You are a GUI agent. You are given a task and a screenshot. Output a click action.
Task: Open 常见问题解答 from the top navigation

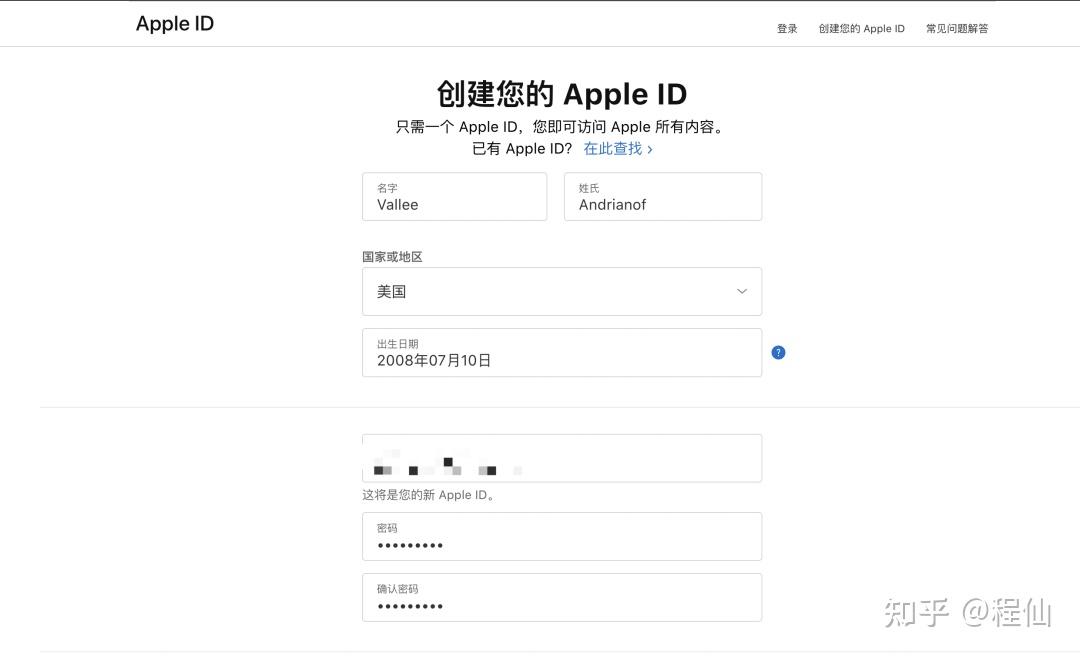[x=956, y=28]
